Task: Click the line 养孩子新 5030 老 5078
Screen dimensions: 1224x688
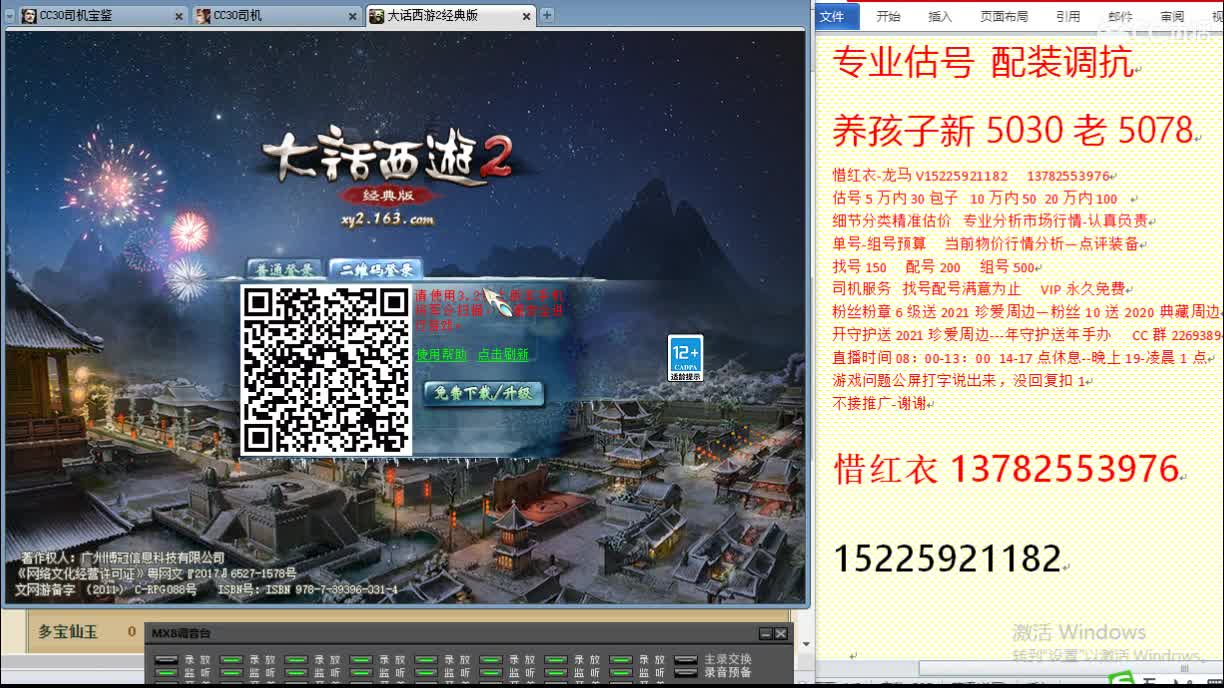Action: pyautogui.click(x=1012, y=130)
